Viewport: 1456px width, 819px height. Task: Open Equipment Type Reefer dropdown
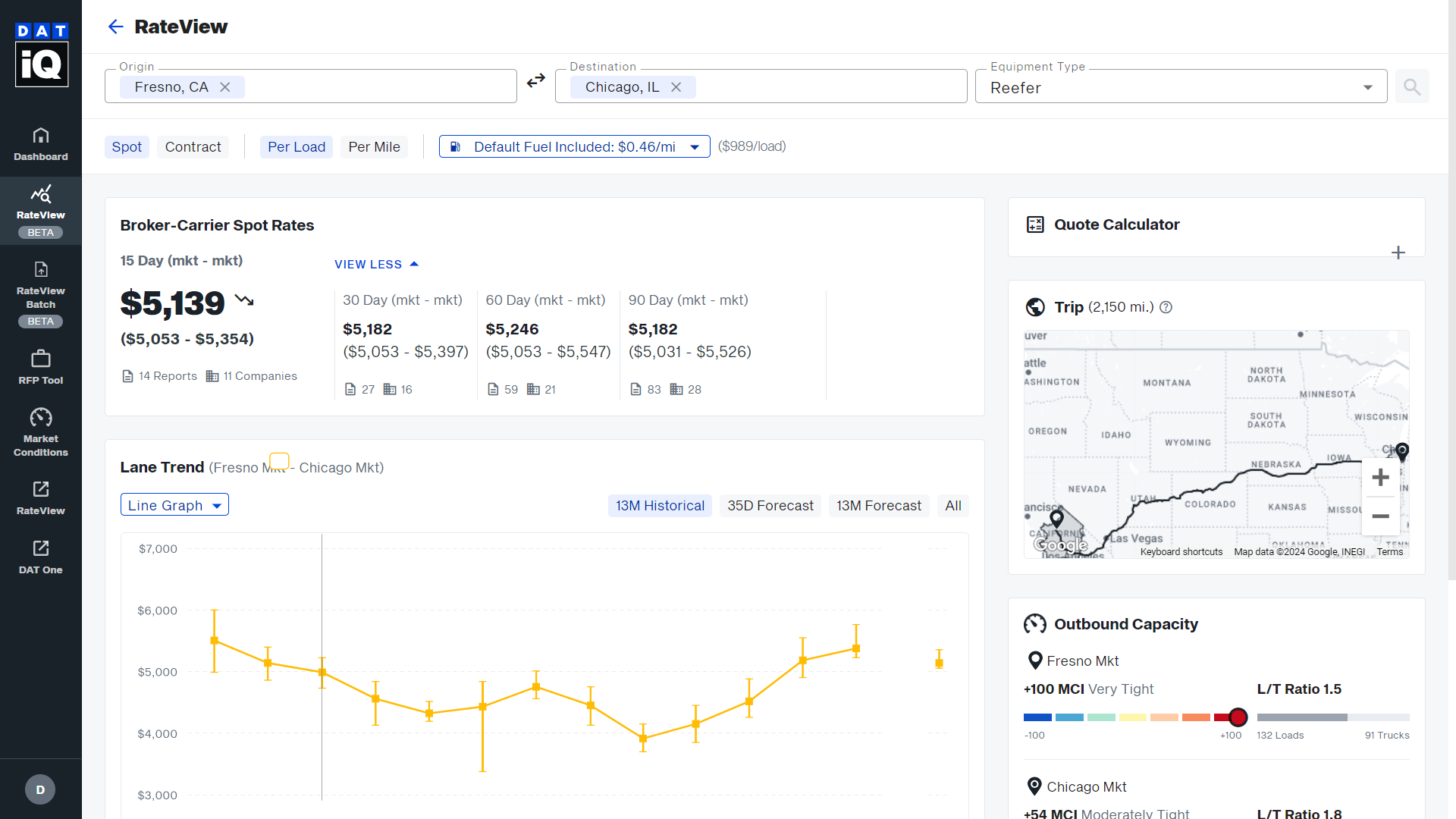1181,87
